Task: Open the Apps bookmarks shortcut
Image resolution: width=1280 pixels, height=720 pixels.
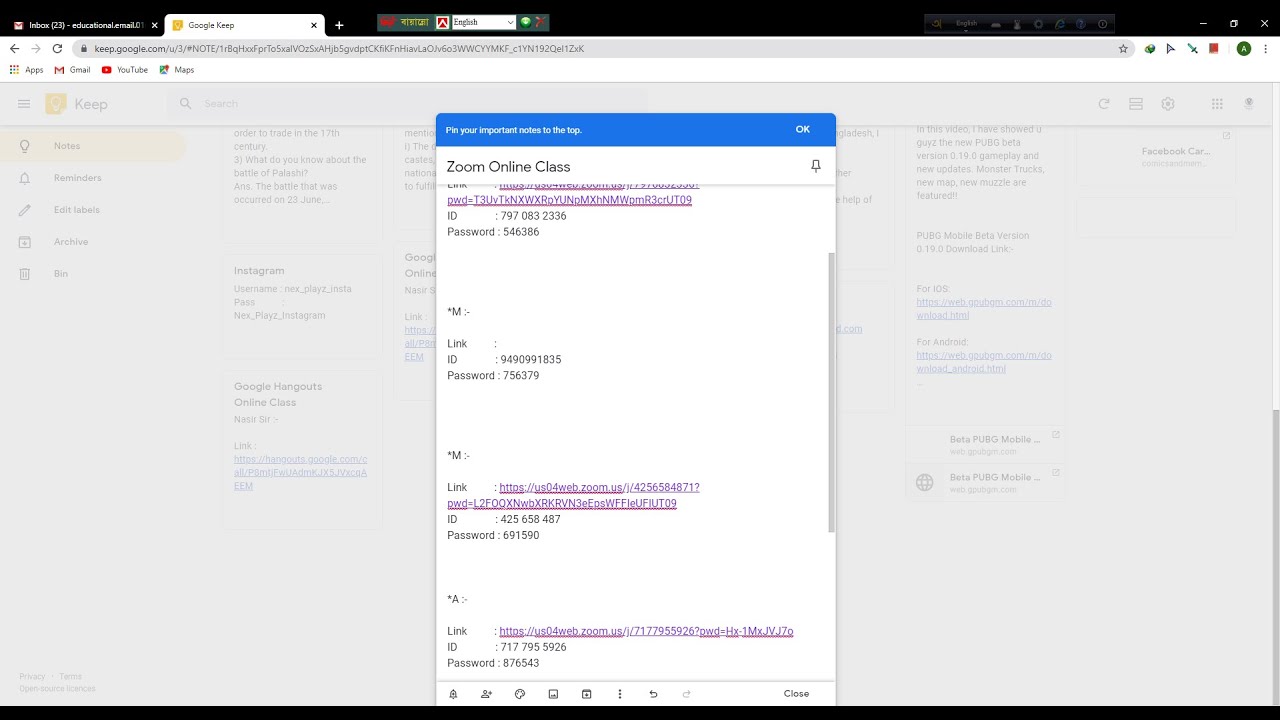Action: click(x=26, y=70)
